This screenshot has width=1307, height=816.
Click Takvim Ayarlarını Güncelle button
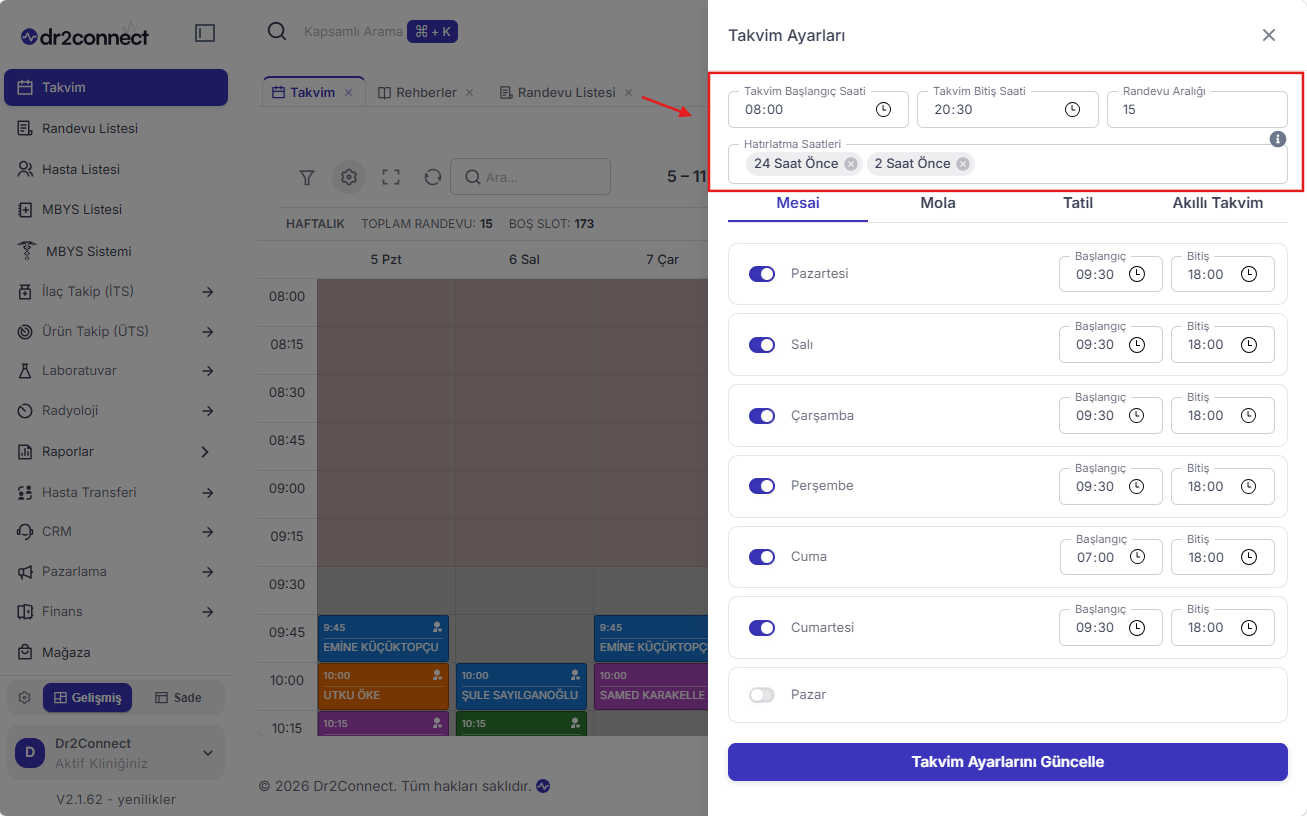click(1008, 762)
